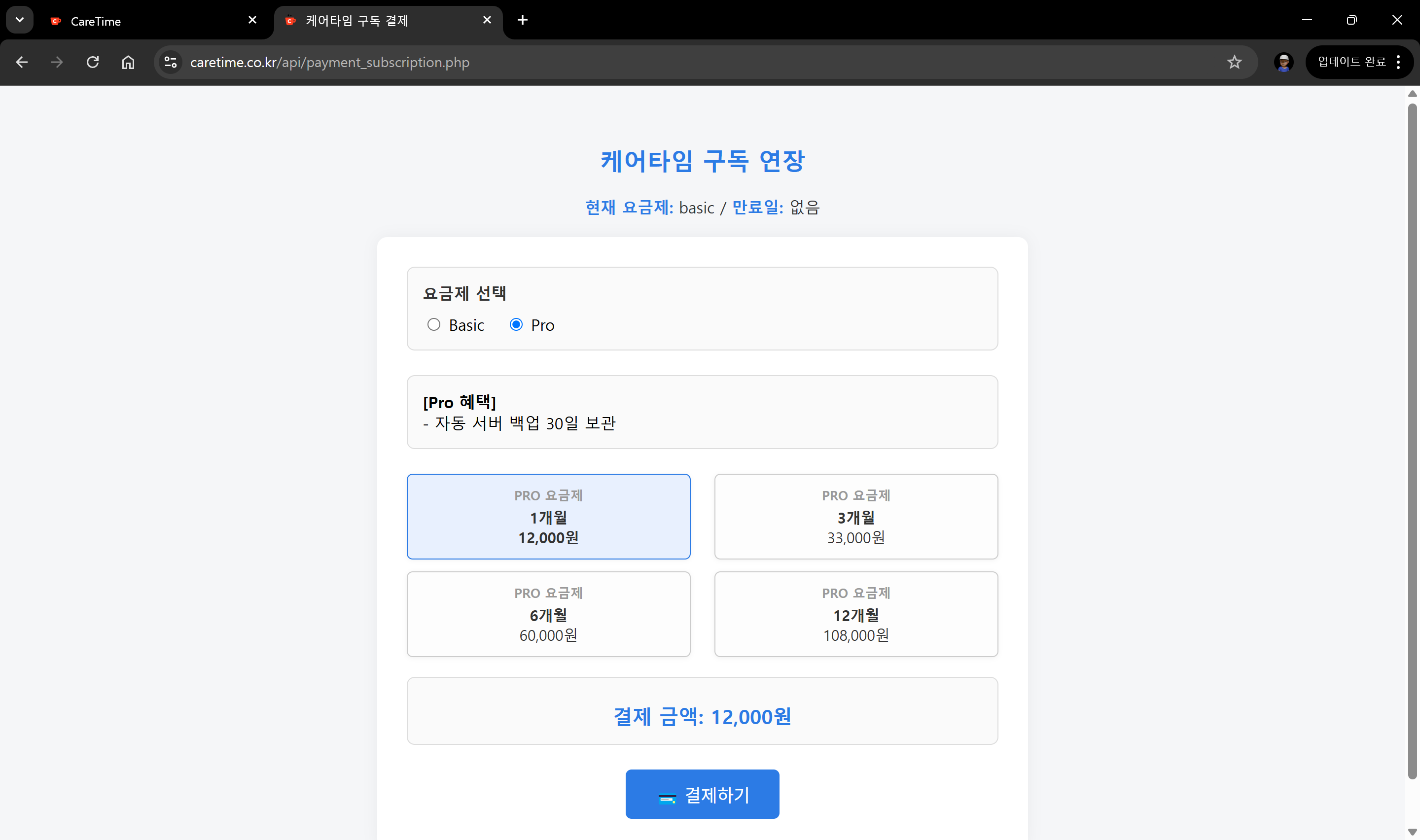Expand the 업데이트 완료 options menu
Viewport: 1420px width, 840px height.
tap(1398, 62)
